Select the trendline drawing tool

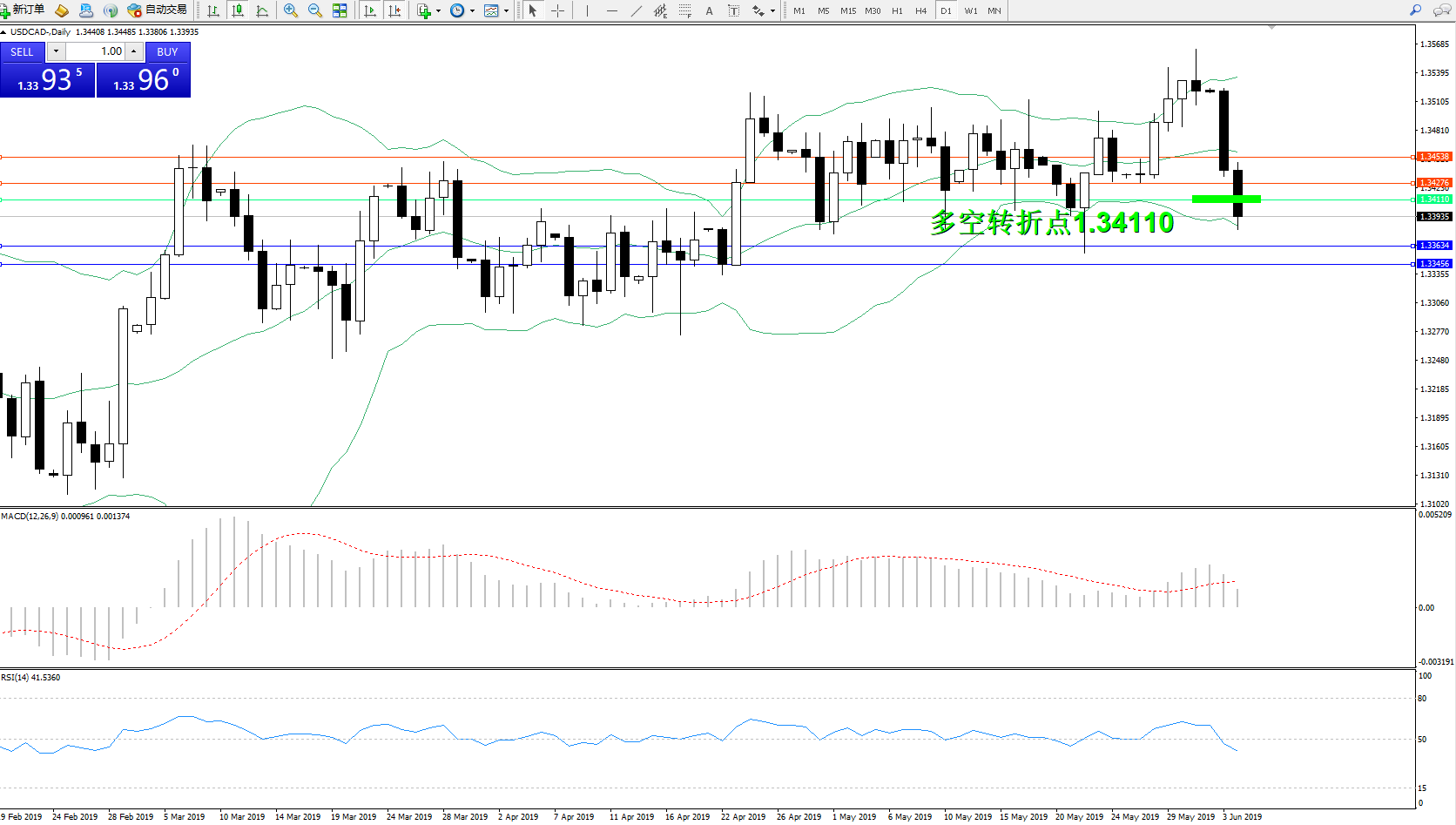click(x=637, y=10)
